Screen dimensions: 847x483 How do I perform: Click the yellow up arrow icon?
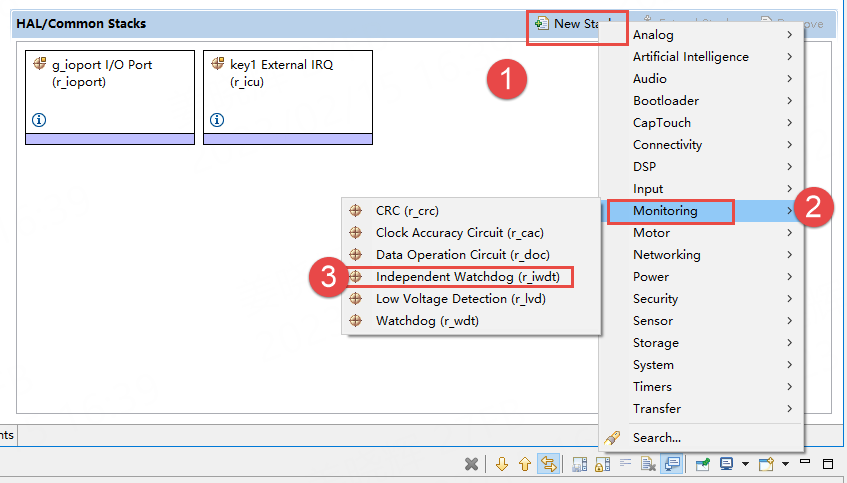(525, 464)
